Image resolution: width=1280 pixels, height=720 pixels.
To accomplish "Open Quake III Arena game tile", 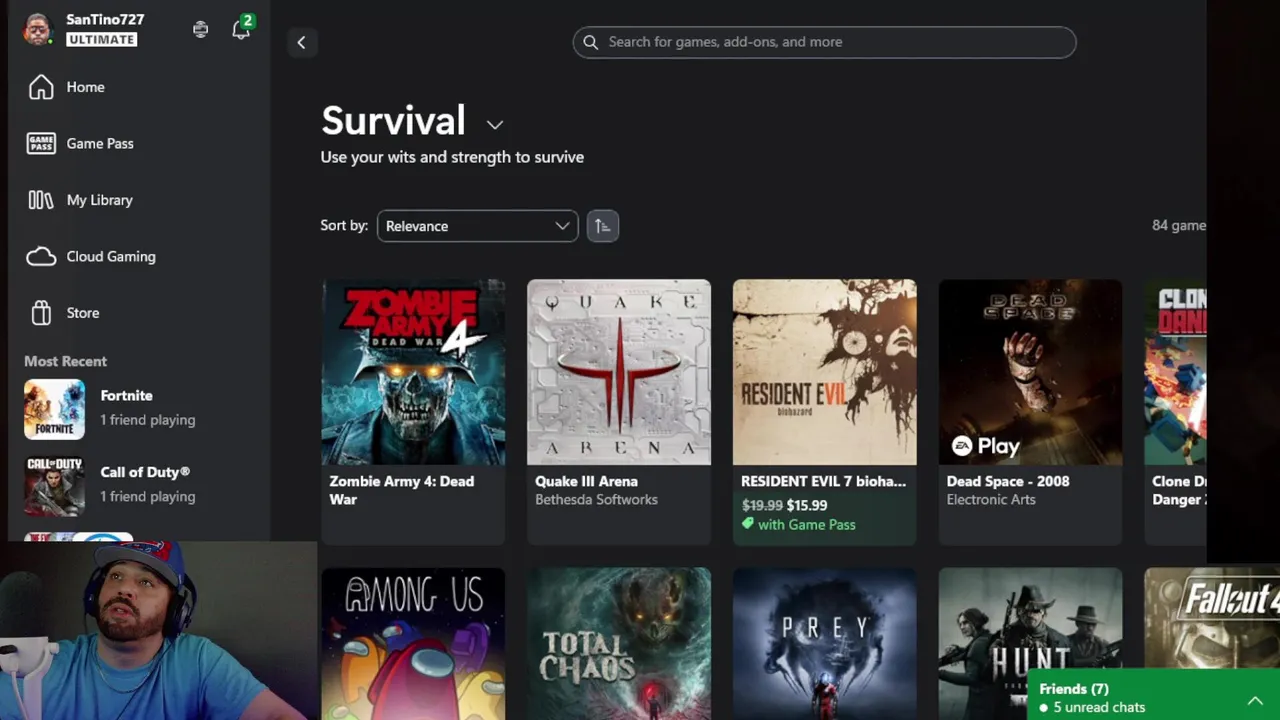I will point(619,412).
